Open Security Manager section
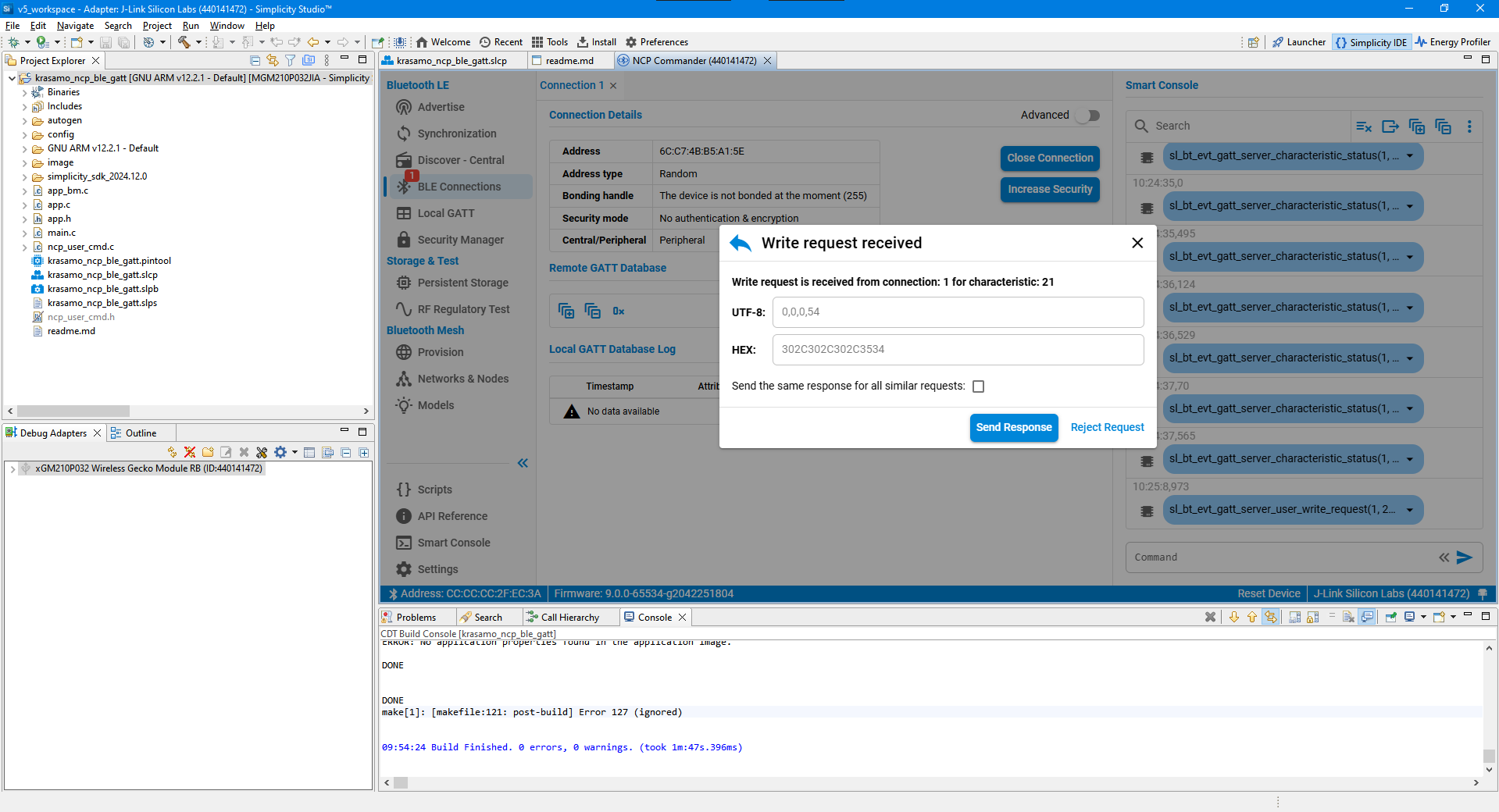 pyautogui.click(x=460, y=240)
